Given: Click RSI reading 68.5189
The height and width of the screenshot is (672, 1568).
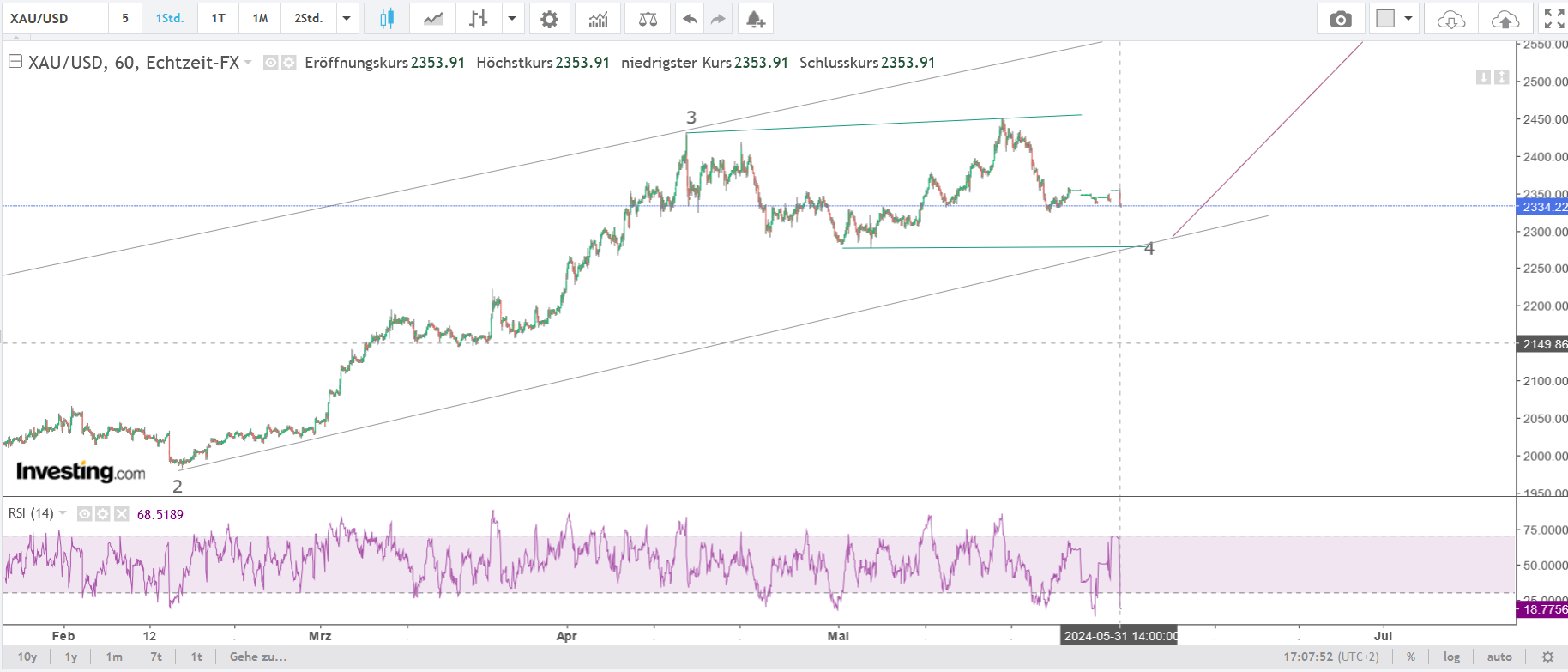Looking at the screenshot, I should coord(160,515).
